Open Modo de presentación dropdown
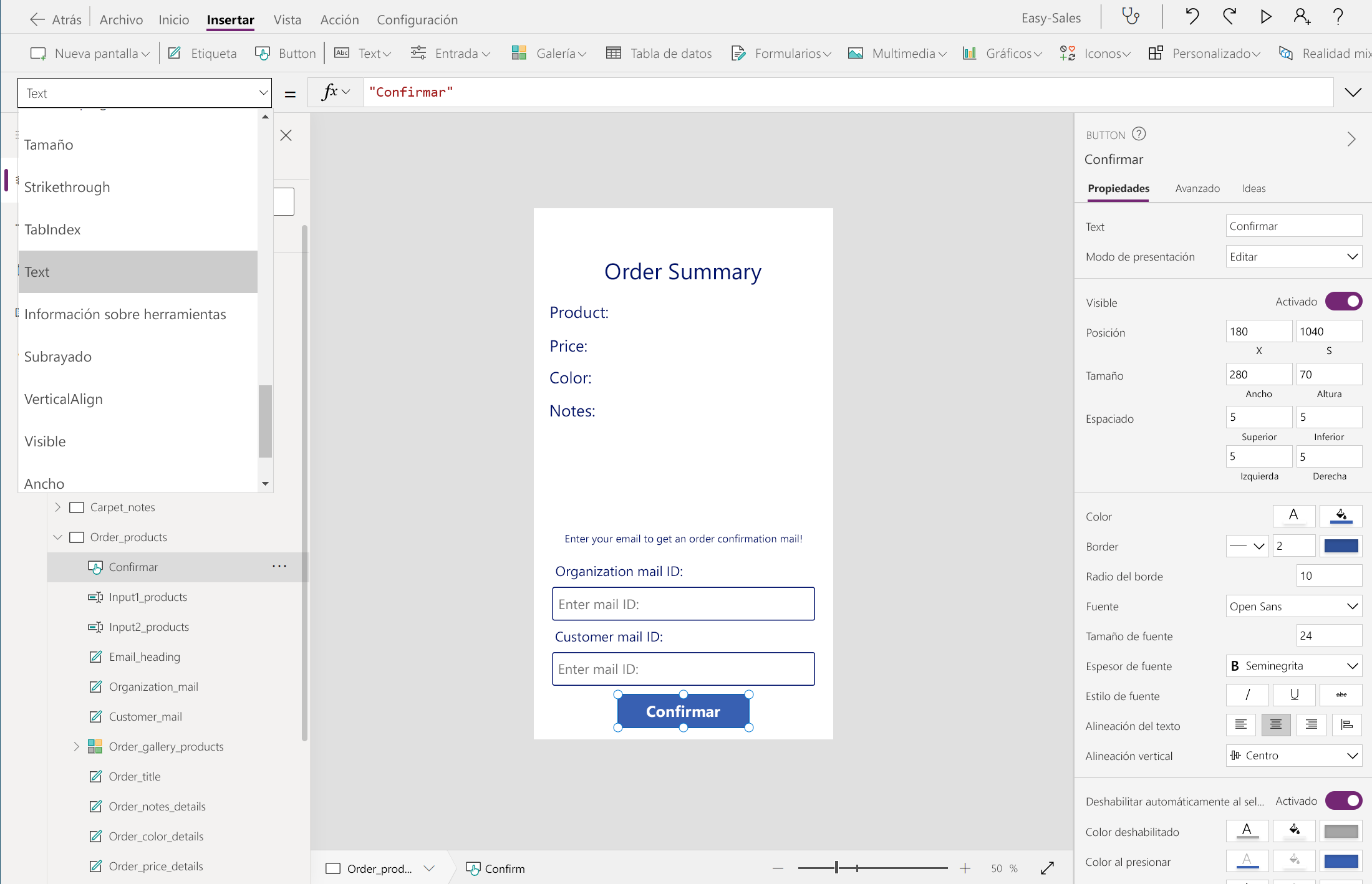Image resolution: width=1372 pixels, height=884 pixels. (x=1294, y=256)
